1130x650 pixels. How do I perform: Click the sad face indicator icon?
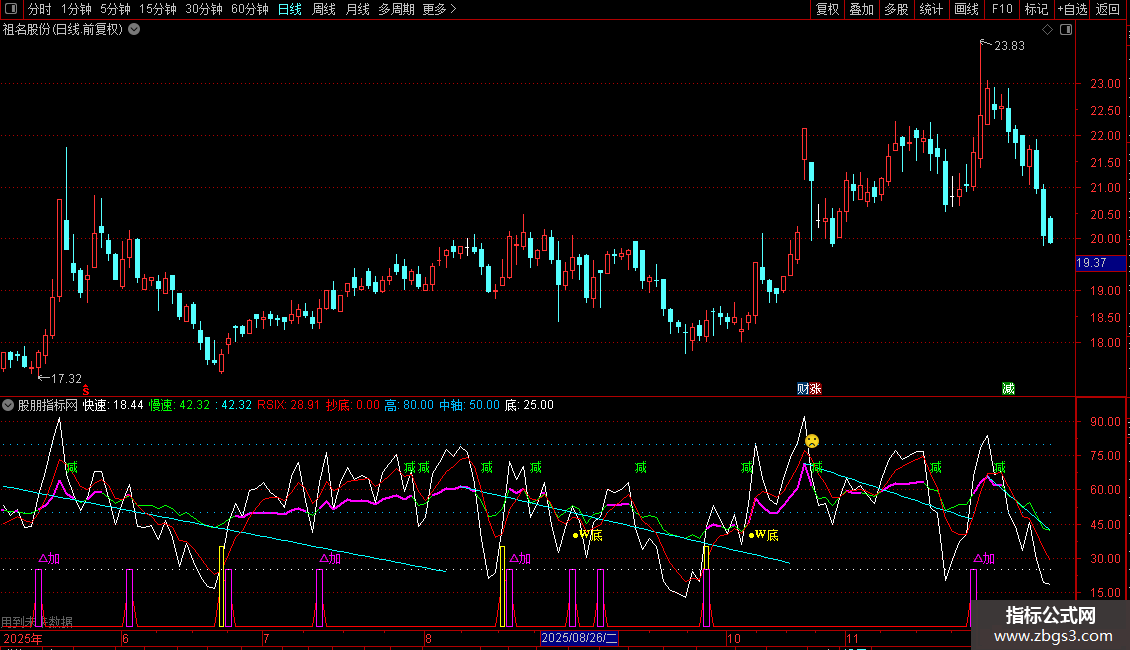[x=812, y=441]
